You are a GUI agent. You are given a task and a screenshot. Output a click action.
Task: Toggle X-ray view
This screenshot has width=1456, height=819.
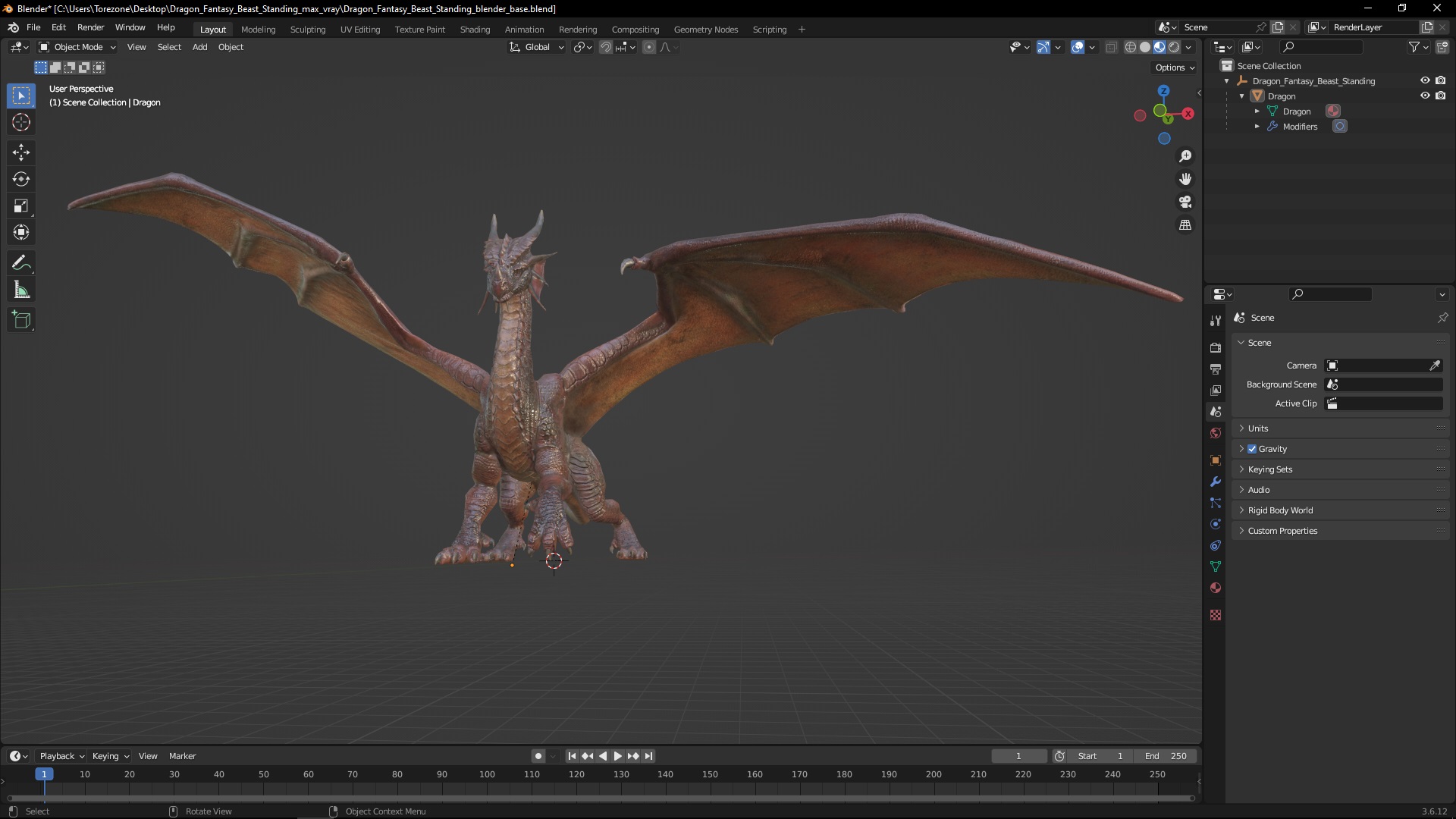[x=1111, y=47]
